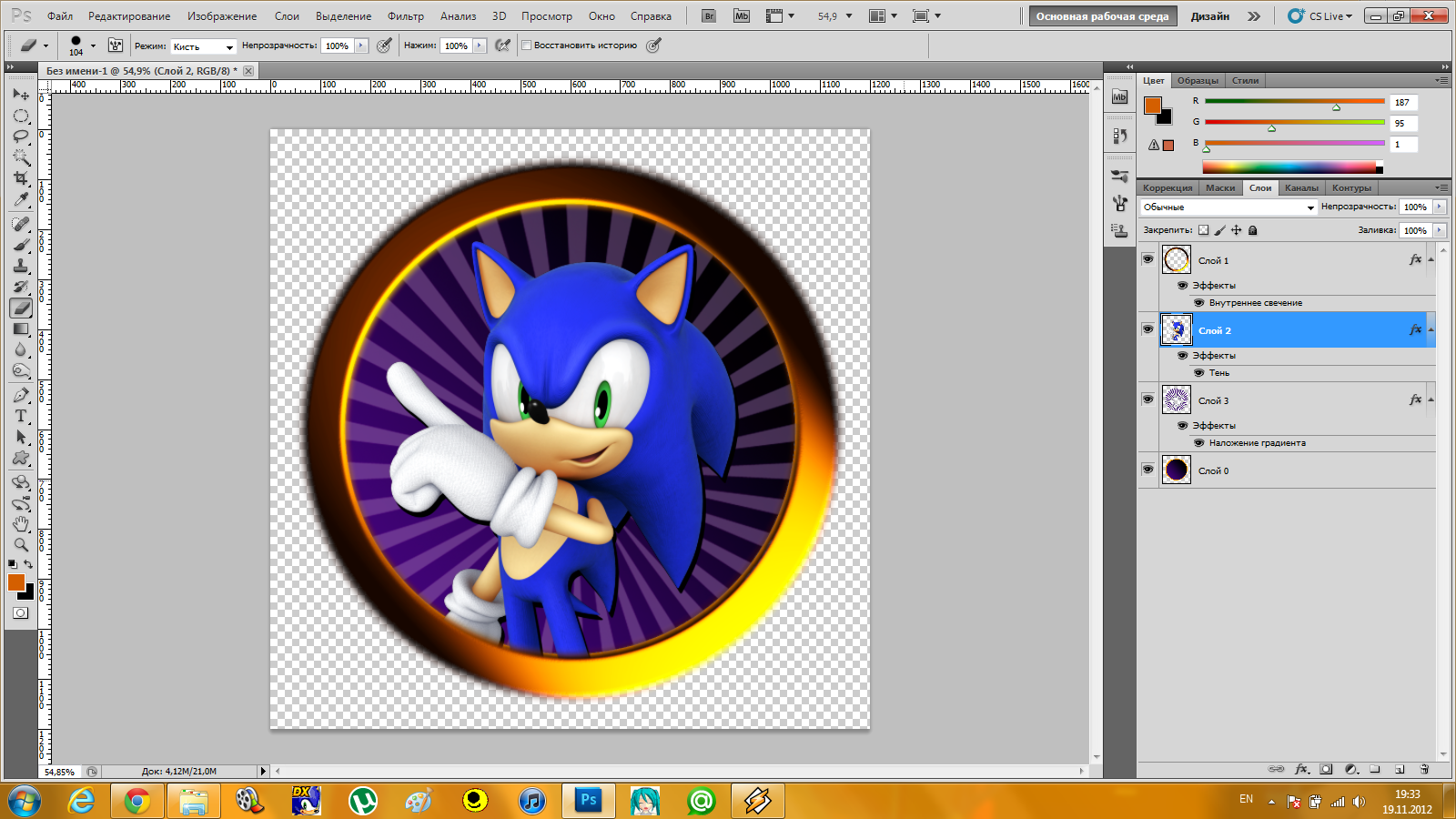Select the Hand tool

click(x=21, y=524)
